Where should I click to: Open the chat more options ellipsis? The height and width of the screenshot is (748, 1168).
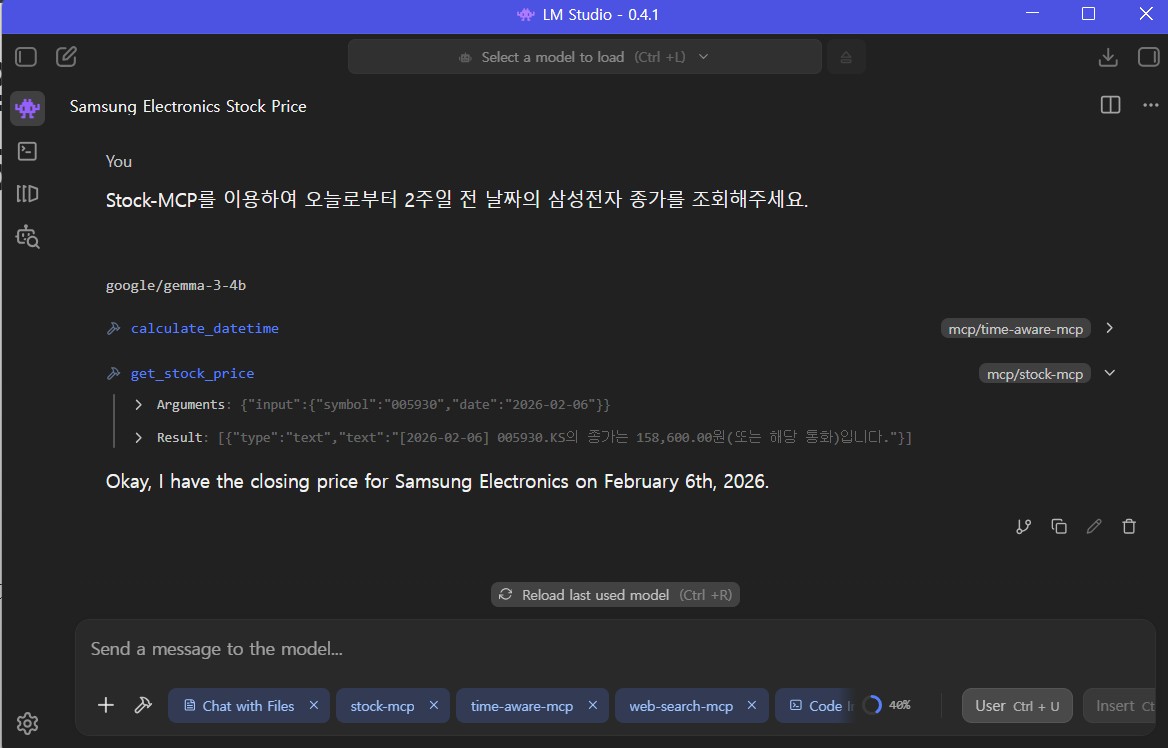coord(1151,105)
